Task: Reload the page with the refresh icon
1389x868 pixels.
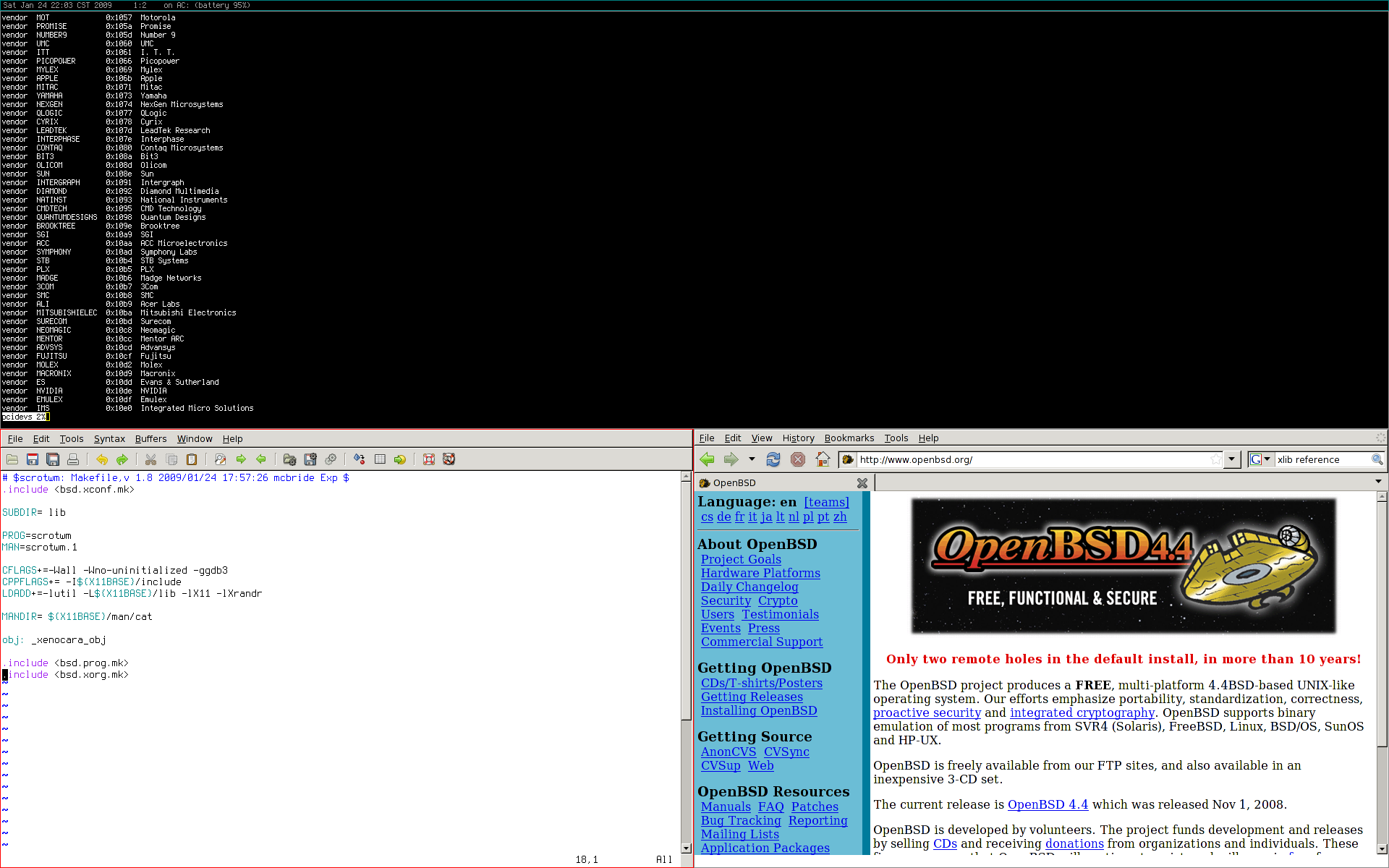Action: [x=773, y=459]
